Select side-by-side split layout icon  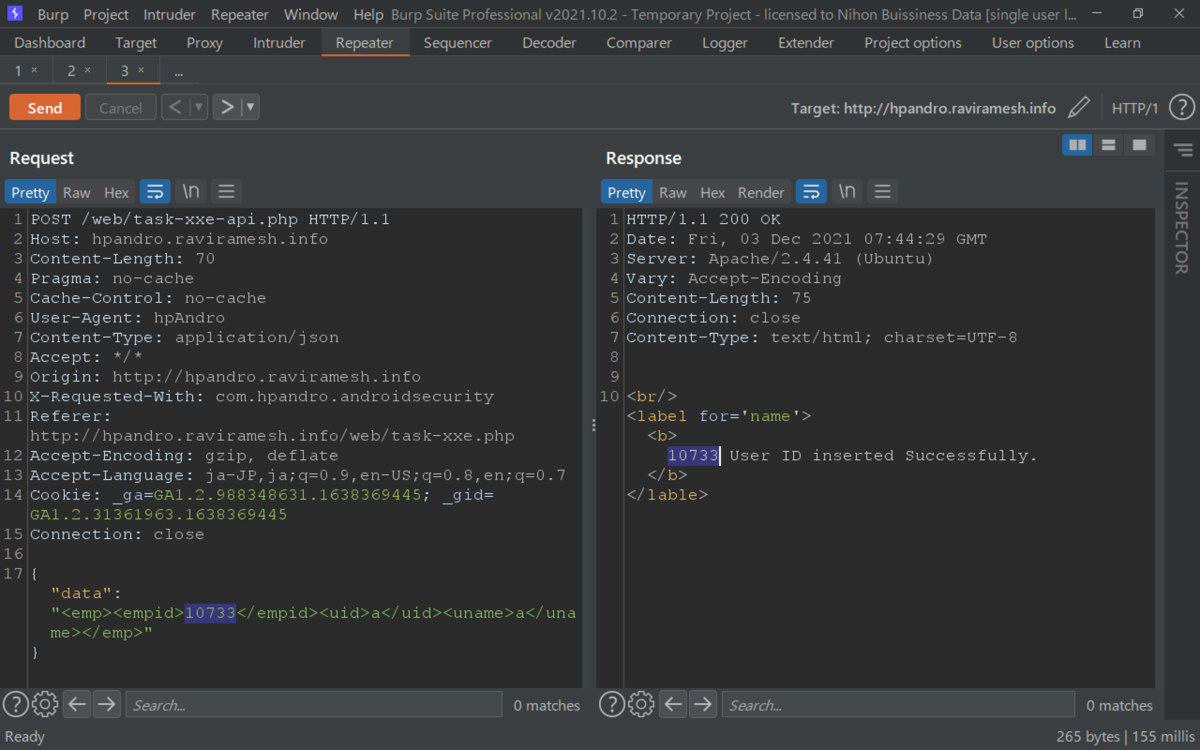tap(1077, 145)
